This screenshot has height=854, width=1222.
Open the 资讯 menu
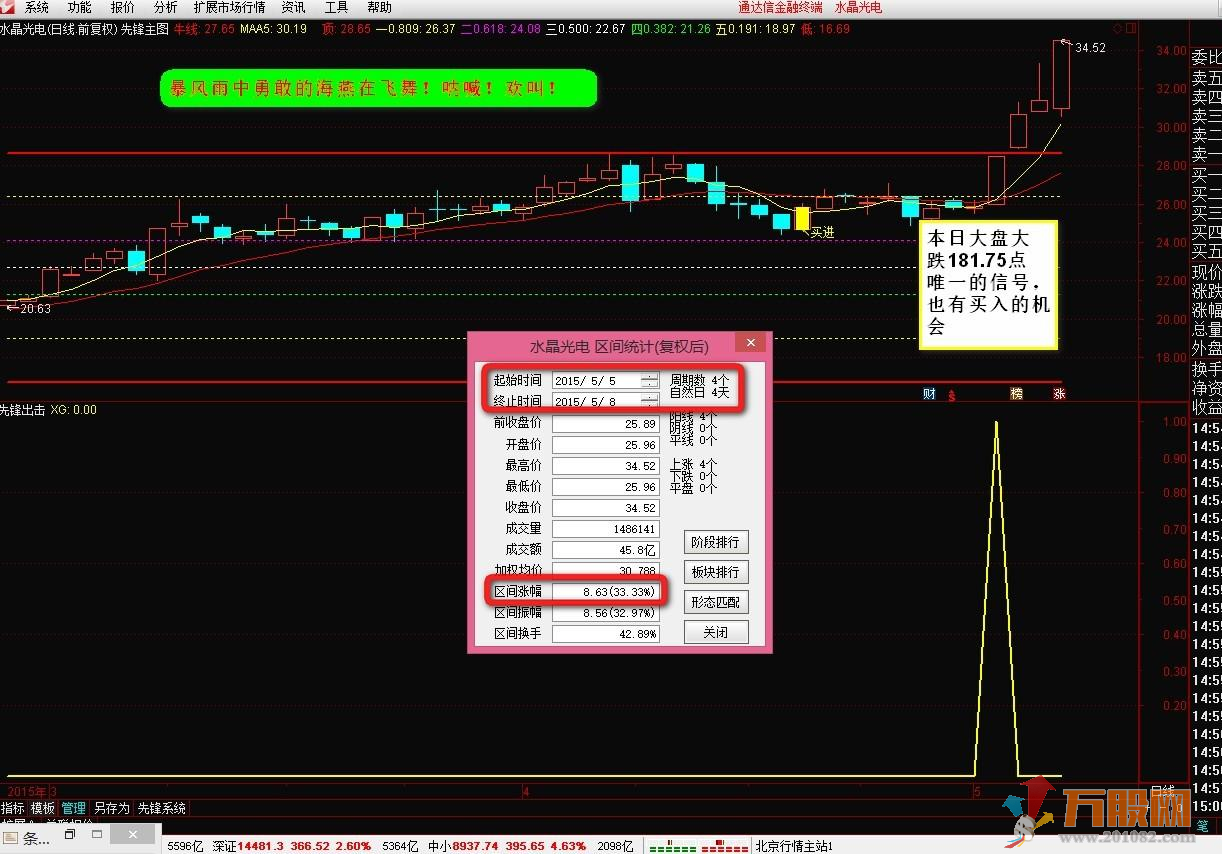(293, 7)
